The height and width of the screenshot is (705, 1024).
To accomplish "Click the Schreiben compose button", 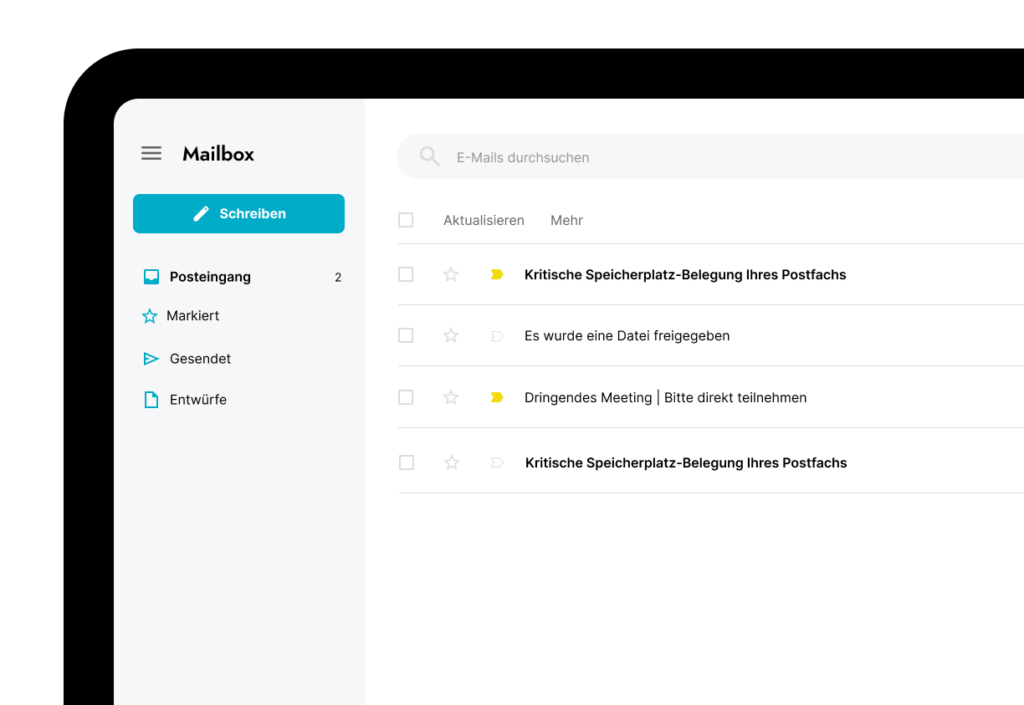I will coord(238,214).
